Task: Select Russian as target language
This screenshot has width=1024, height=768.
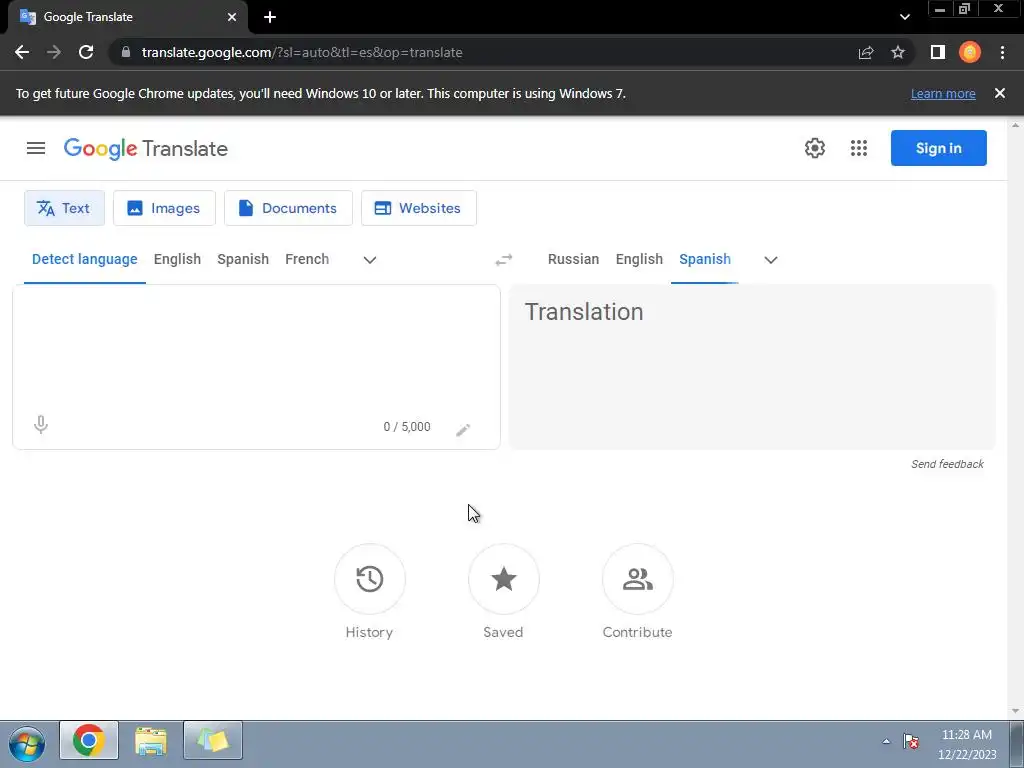Action: tap(573, 259)
